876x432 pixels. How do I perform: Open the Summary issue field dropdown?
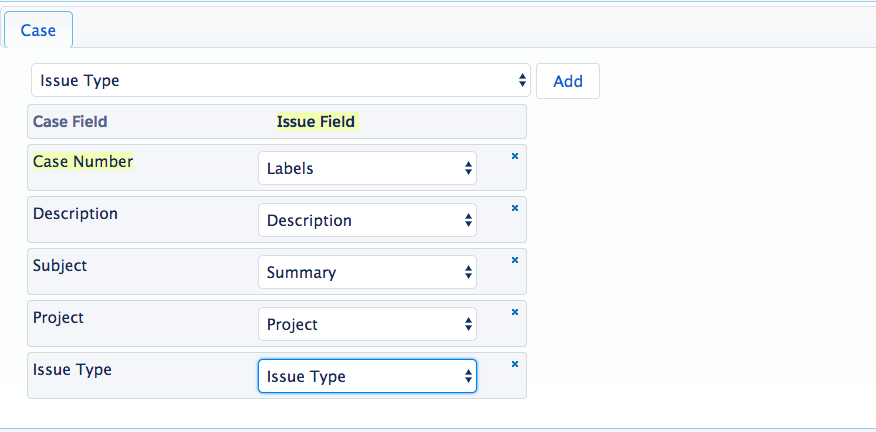point(367,272)
